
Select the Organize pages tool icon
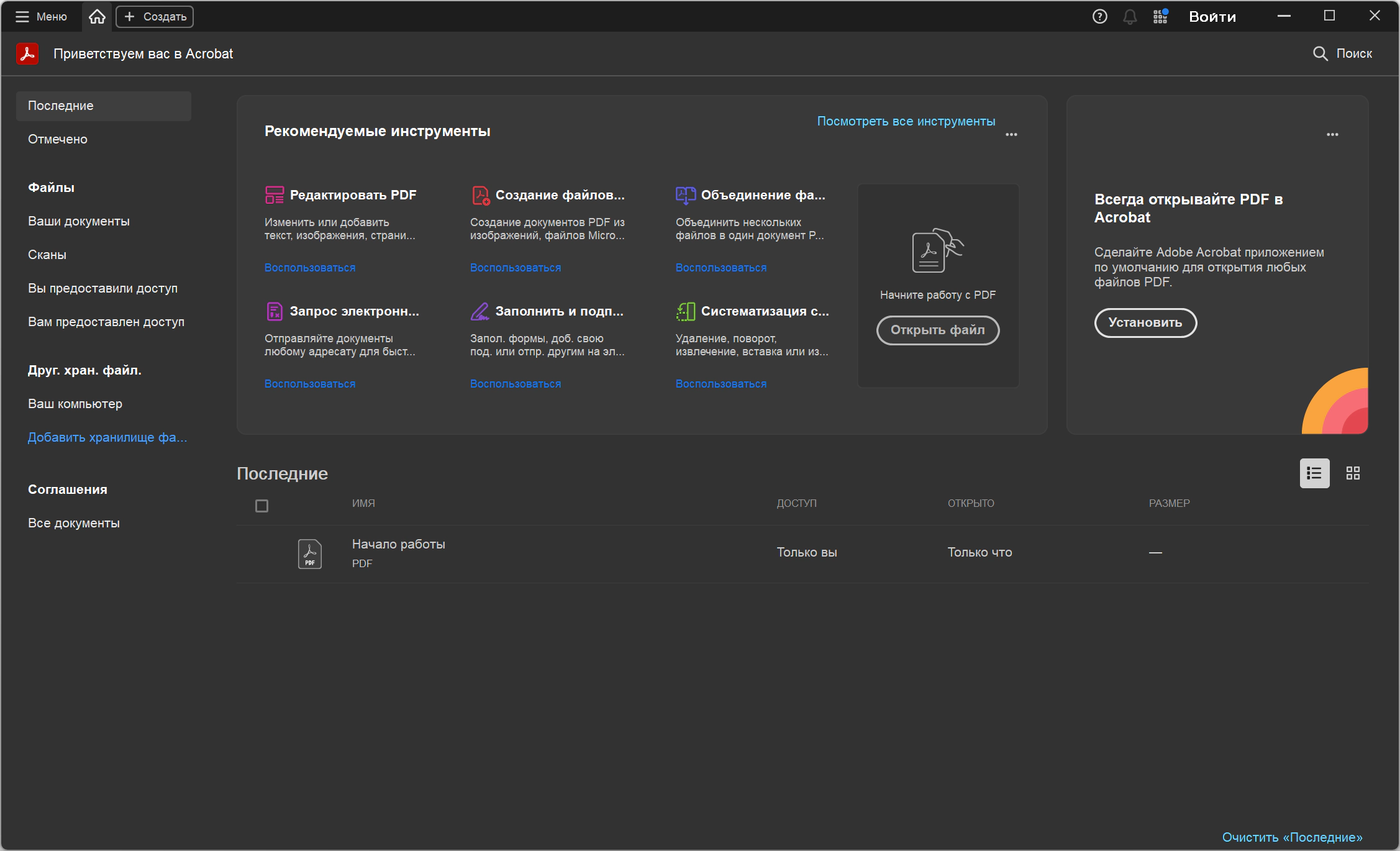(x=685, y=311)
